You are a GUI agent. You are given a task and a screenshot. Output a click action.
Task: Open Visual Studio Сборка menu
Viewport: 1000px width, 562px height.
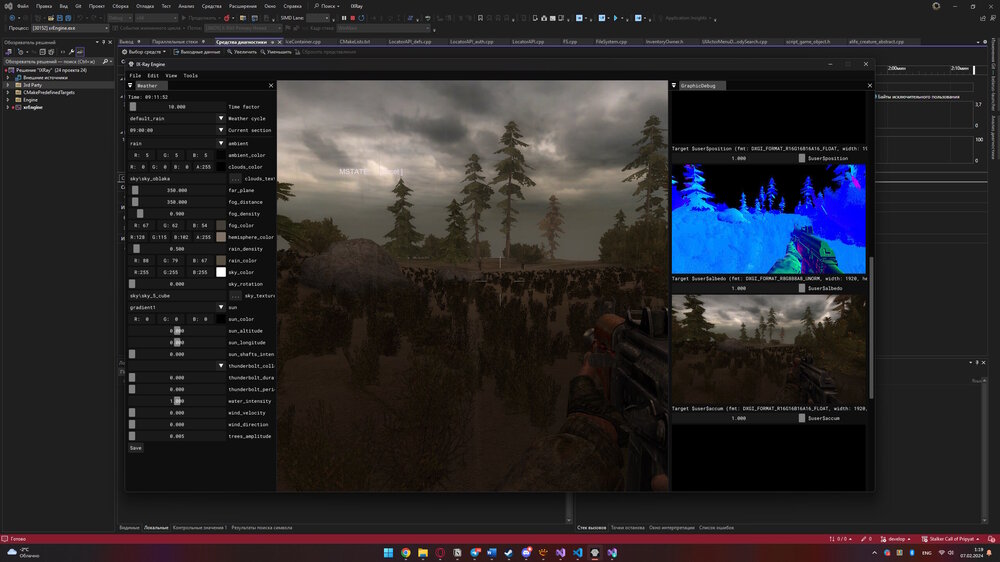(x=121, y=6)
